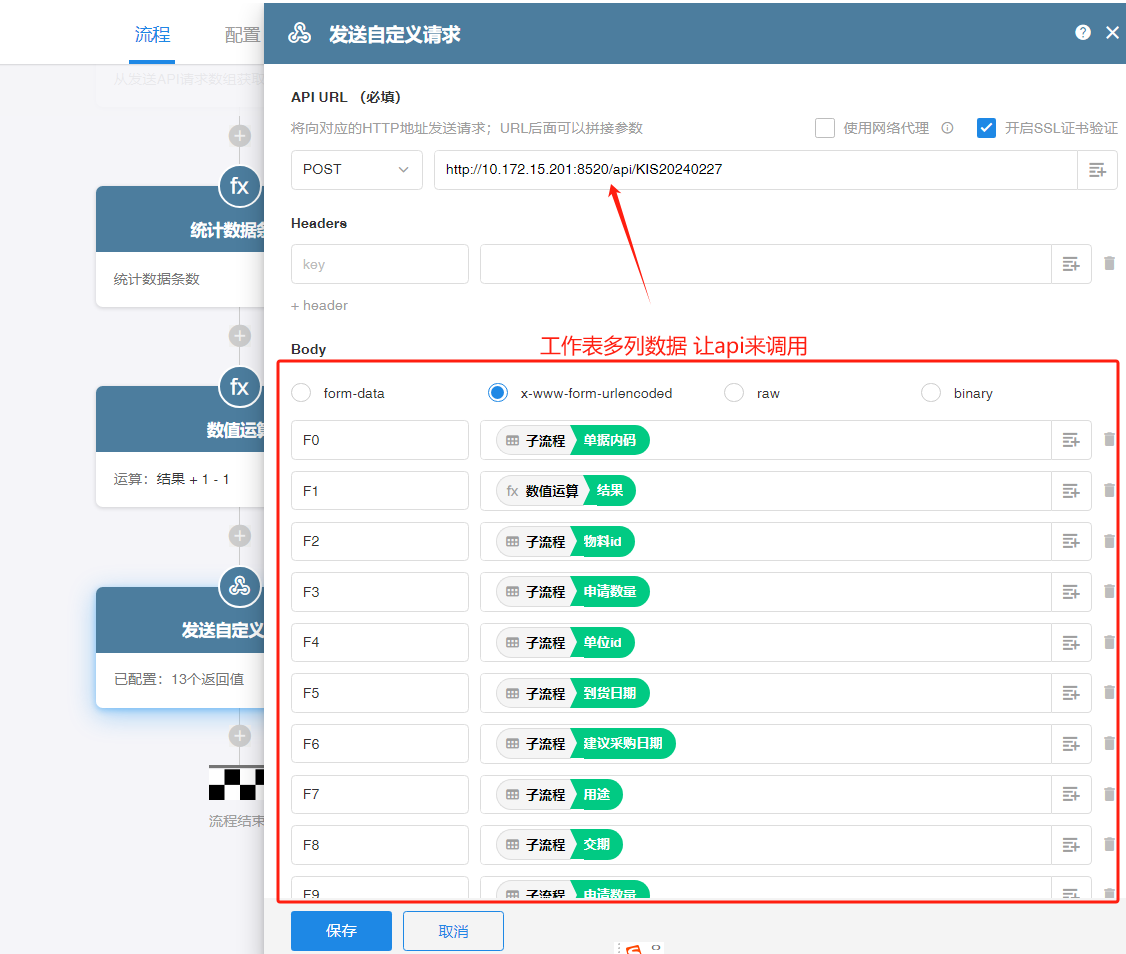This screenshot has height=954, width=1126.
Task: Open field selector for API URL
Action: click(x=1097, y=170)
